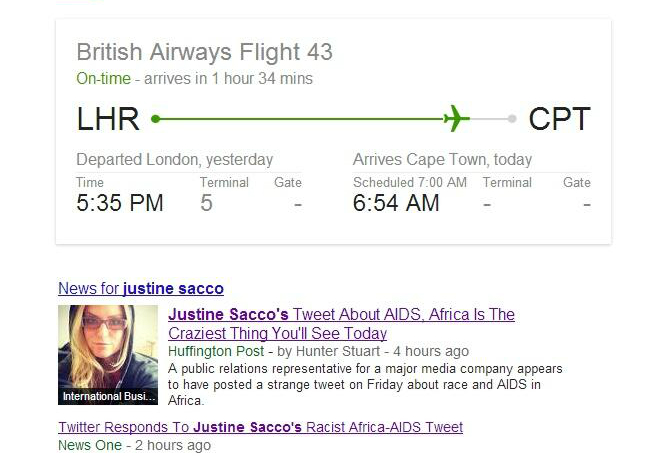Click the News One source name
Screen dimensions: 661x468
[x=89, y=445]
